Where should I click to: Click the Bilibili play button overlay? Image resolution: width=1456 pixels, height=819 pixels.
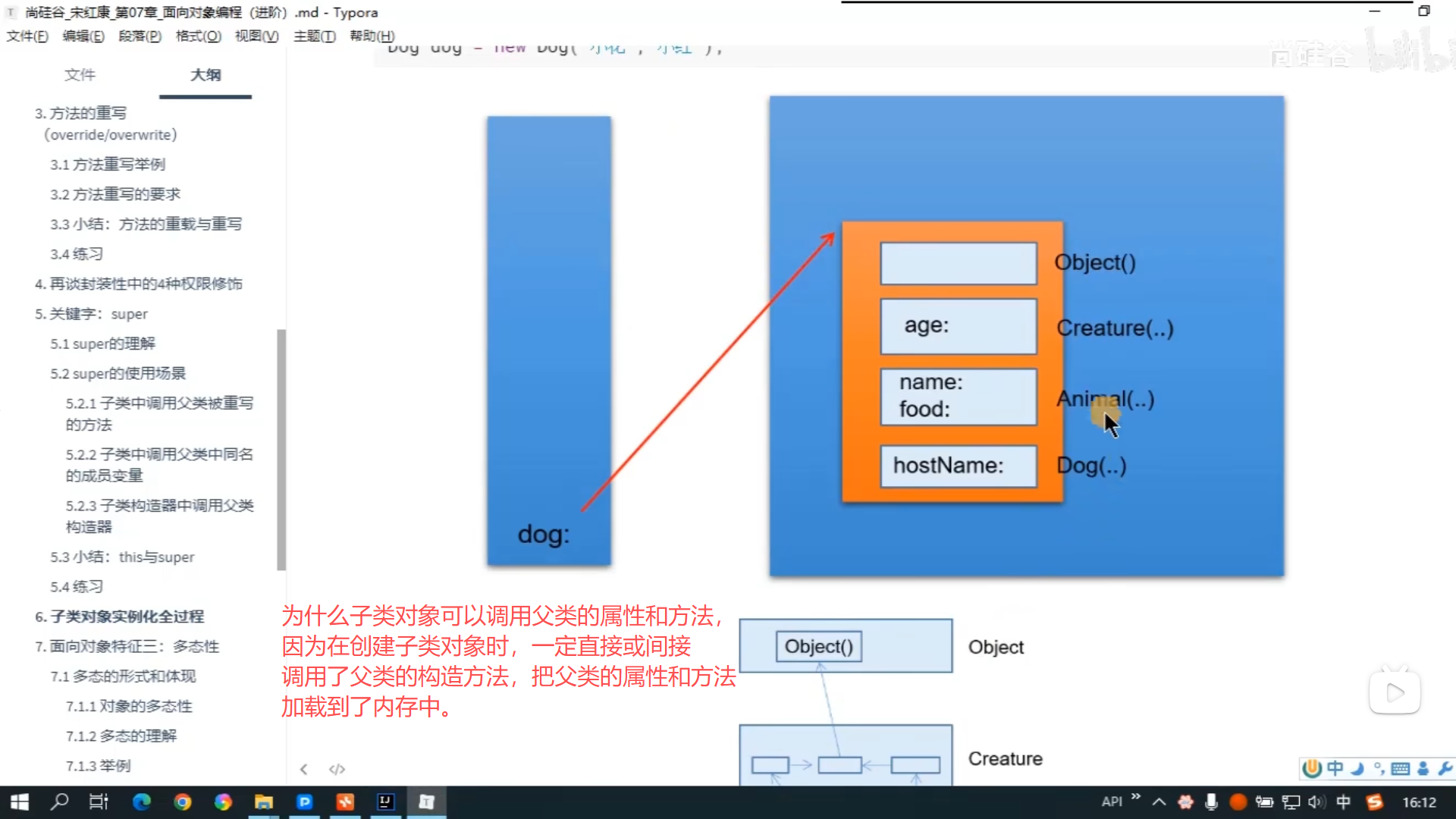pyautogui.click(x=1394, y=692)
